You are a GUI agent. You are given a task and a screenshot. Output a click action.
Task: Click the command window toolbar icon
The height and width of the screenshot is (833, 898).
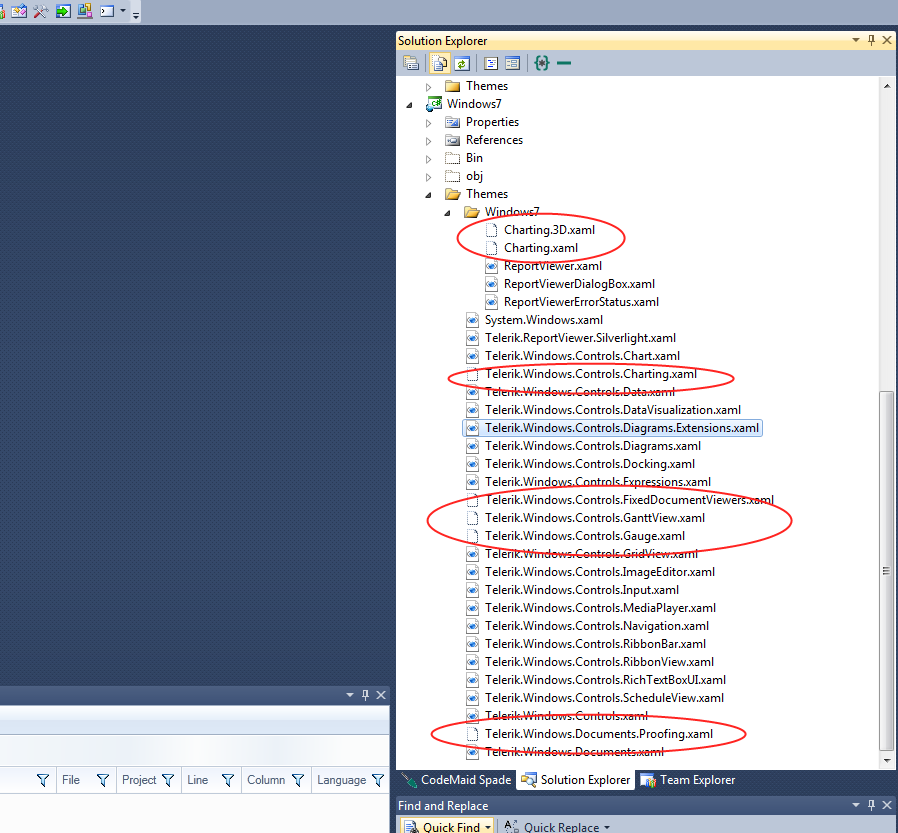click(x=107, y=11)
